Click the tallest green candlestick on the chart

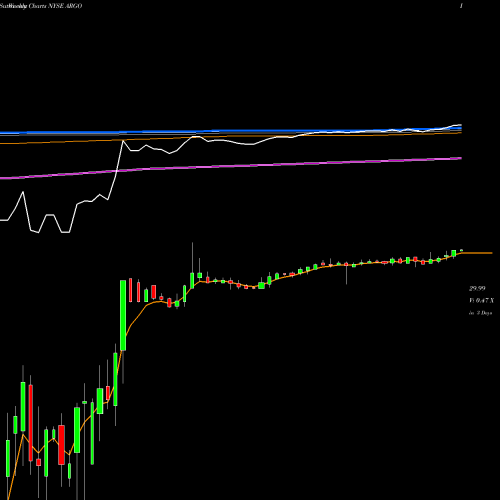click(123, 315)
